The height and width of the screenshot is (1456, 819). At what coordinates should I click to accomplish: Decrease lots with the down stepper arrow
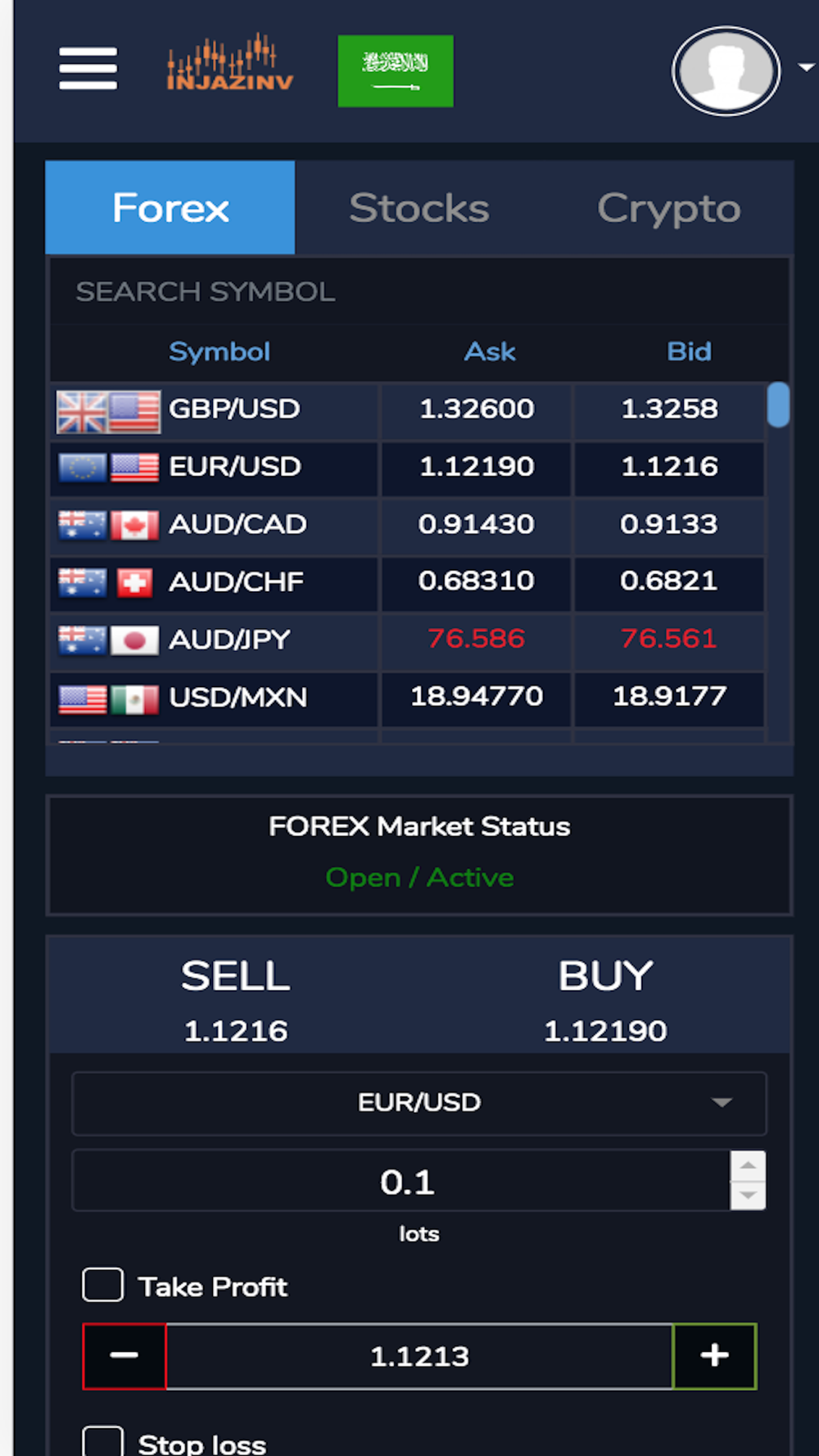click(748, 1195)
